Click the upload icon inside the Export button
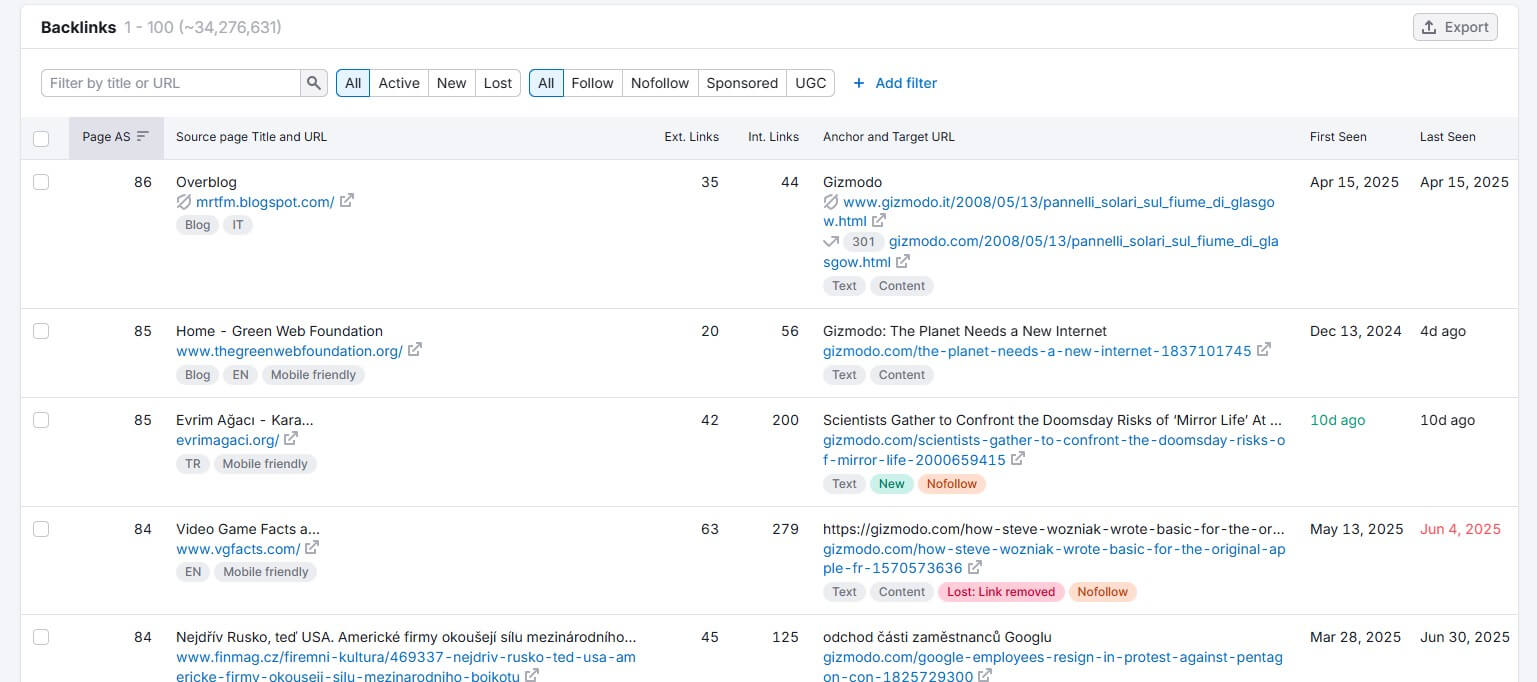This screenshot has height=682, width=1537. (1429, 26)
